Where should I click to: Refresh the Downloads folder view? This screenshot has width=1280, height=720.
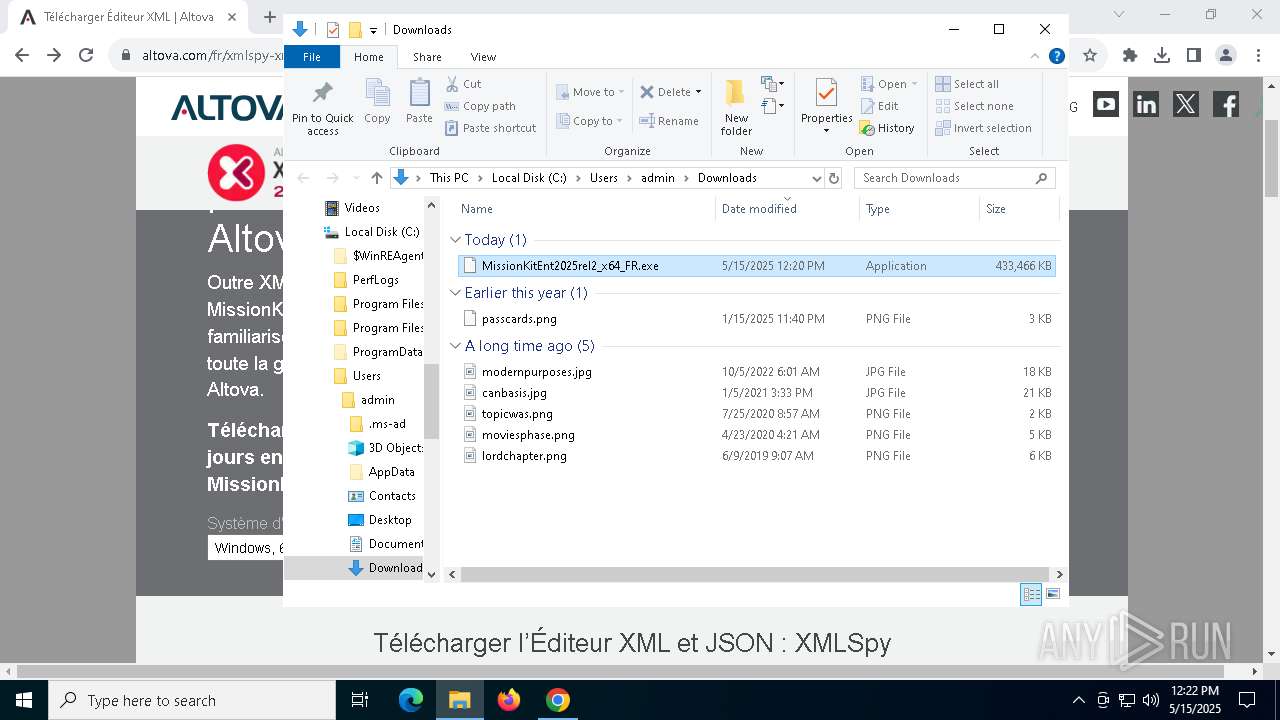click(835, 178)
